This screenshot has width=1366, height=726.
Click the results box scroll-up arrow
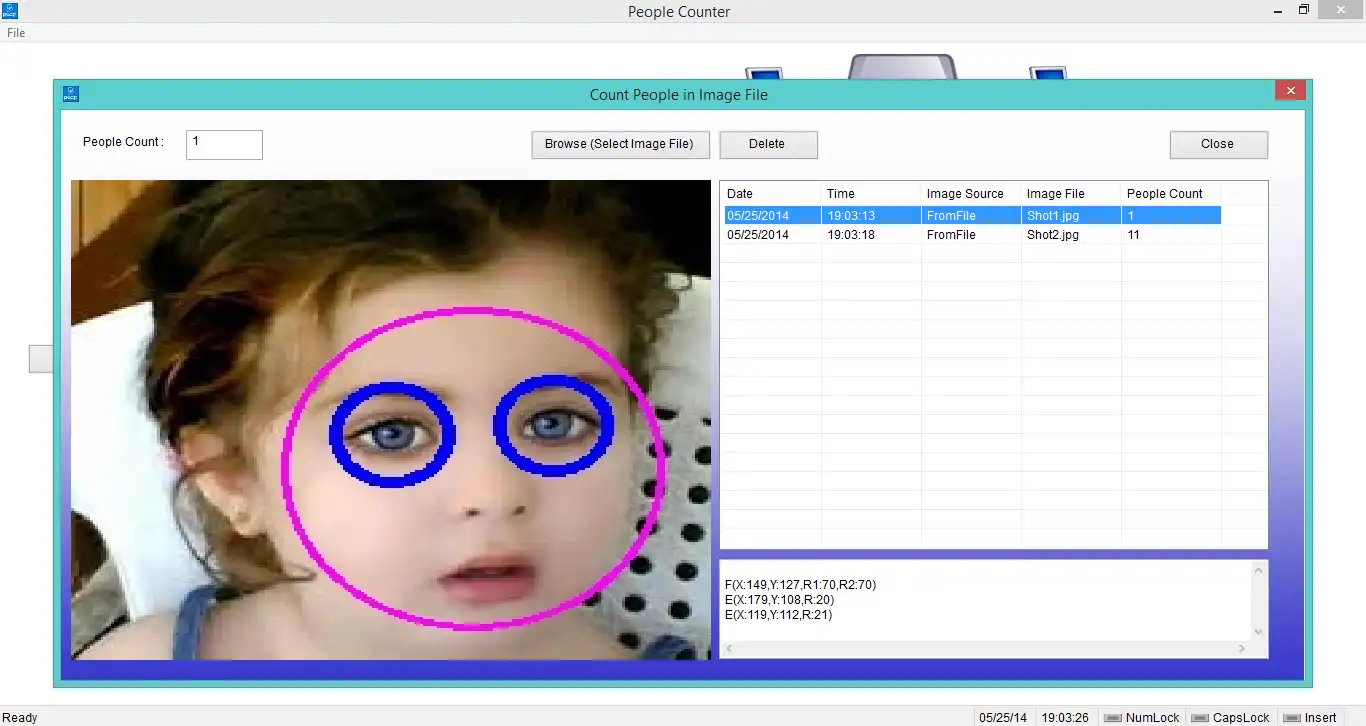[x=1258, y=571]
